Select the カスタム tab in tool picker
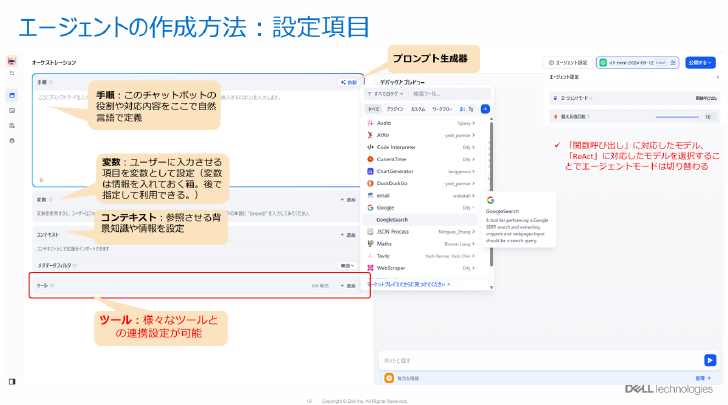The height and width of the screenshot is (405, 728). (x=418, y=109)
